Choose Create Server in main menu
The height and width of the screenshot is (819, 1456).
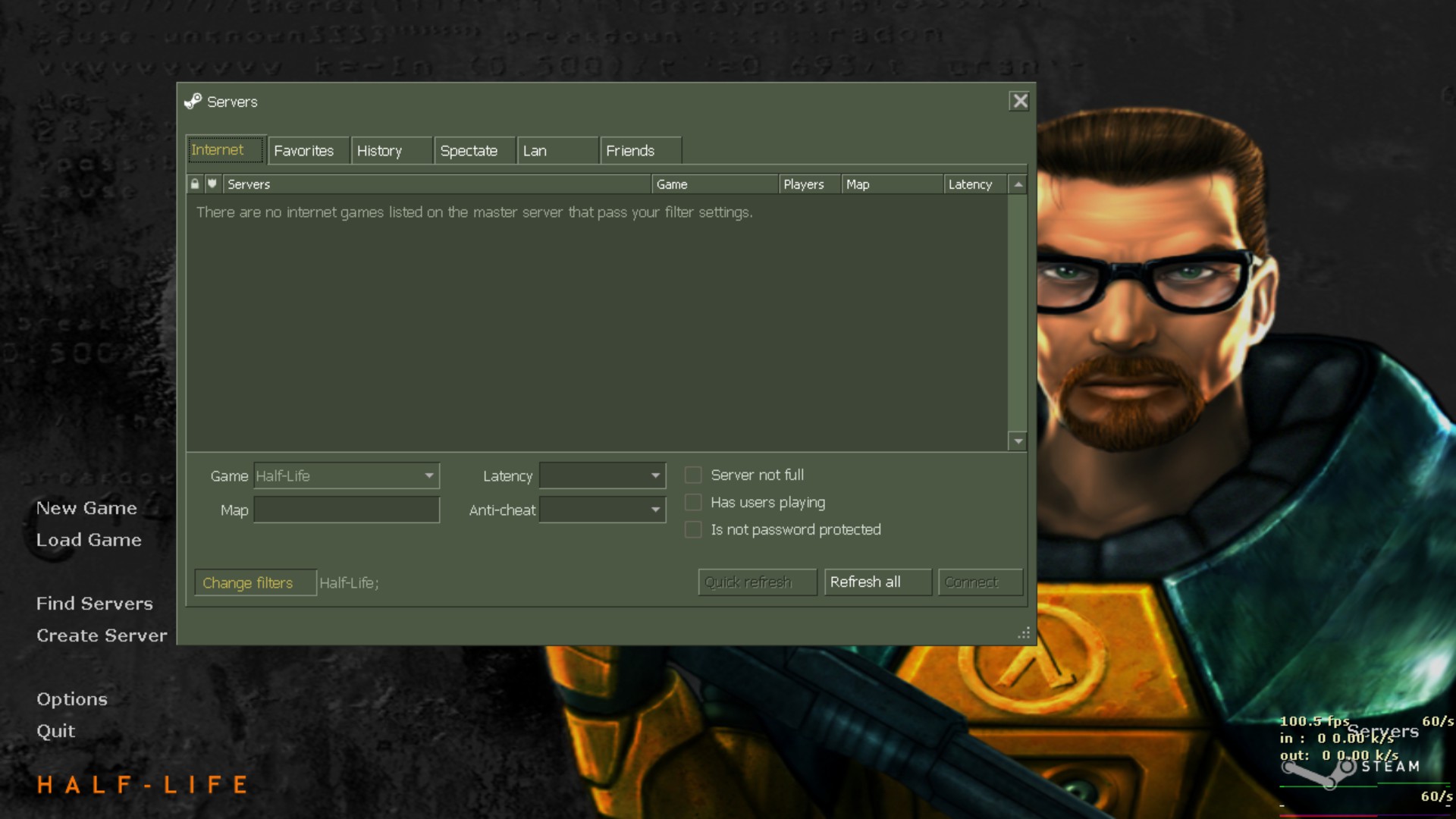[102, 635]
